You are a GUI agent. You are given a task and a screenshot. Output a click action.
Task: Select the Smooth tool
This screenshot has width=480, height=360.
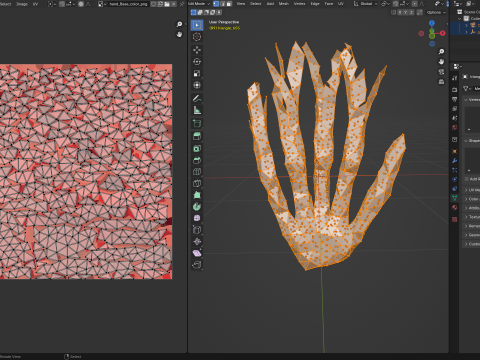[x=197, y=218]
